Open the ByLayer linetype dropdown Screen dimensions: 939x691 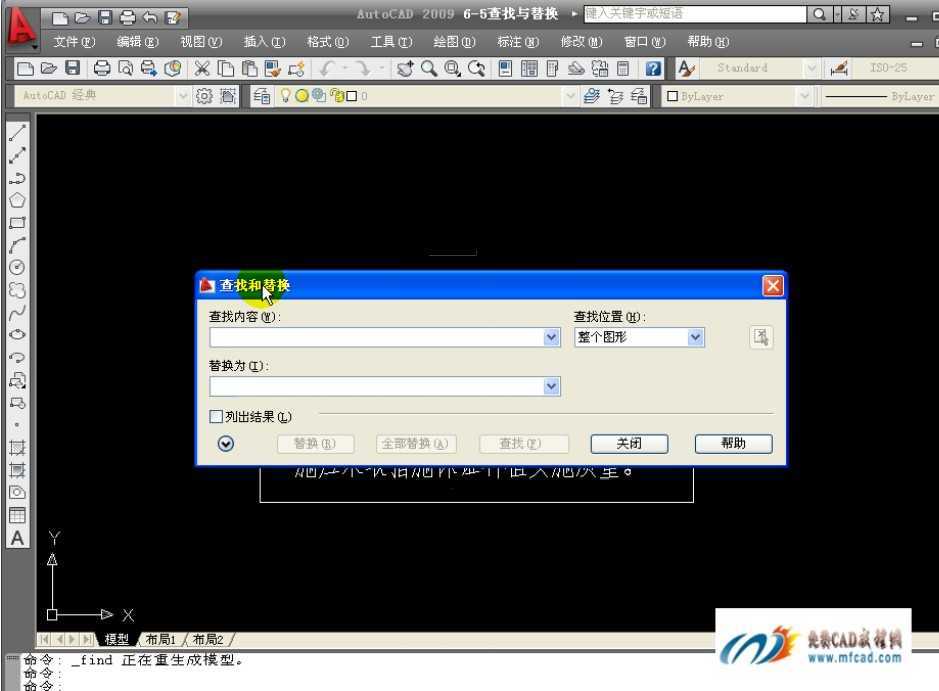pos(879,96)
